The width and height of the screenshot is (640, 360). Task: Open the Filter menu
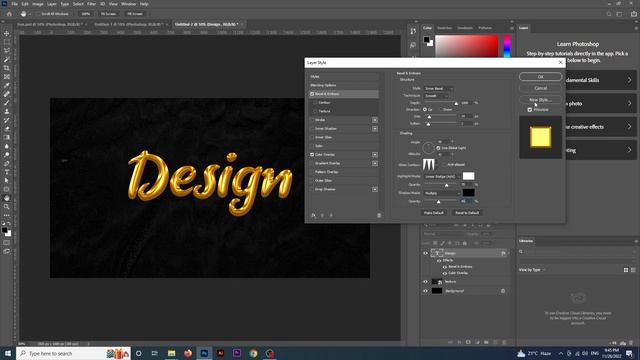[x=91, y=4]
